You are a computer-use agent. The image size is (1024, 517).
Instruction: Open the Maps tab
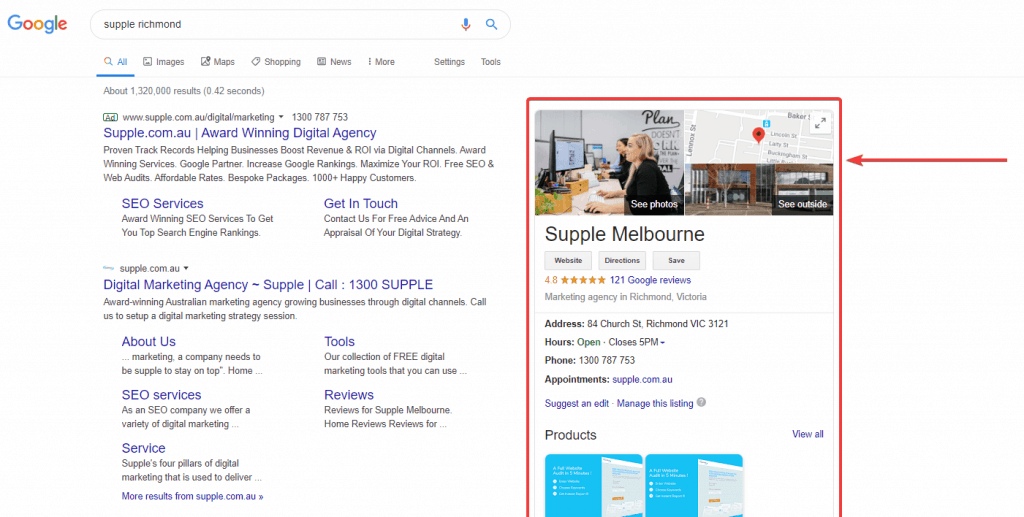pyautogui.click(x=217, y=62)
